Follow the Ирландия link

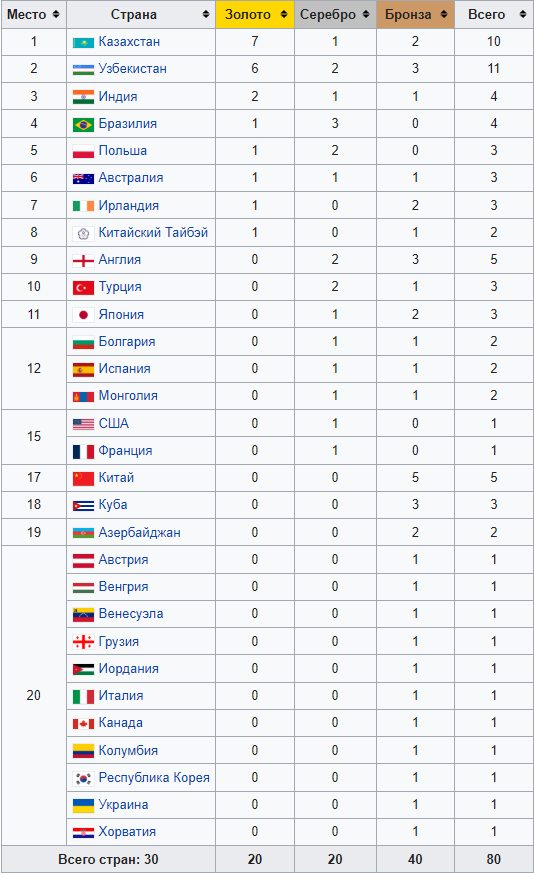point(129,206)
